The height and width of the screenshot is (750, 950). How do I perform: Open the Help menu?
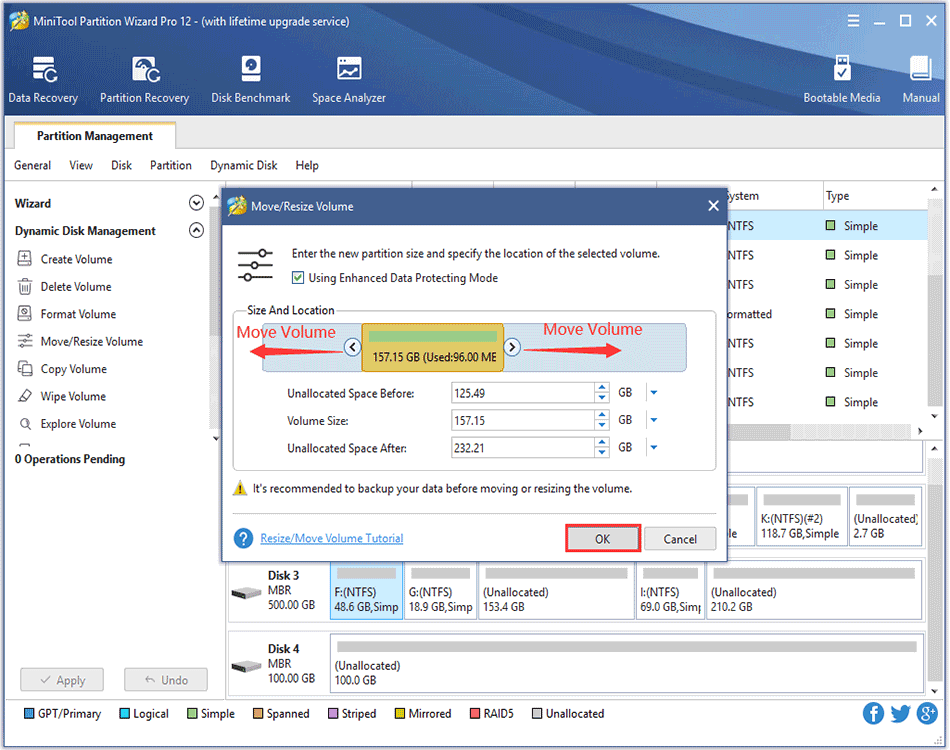coord(307,165)
